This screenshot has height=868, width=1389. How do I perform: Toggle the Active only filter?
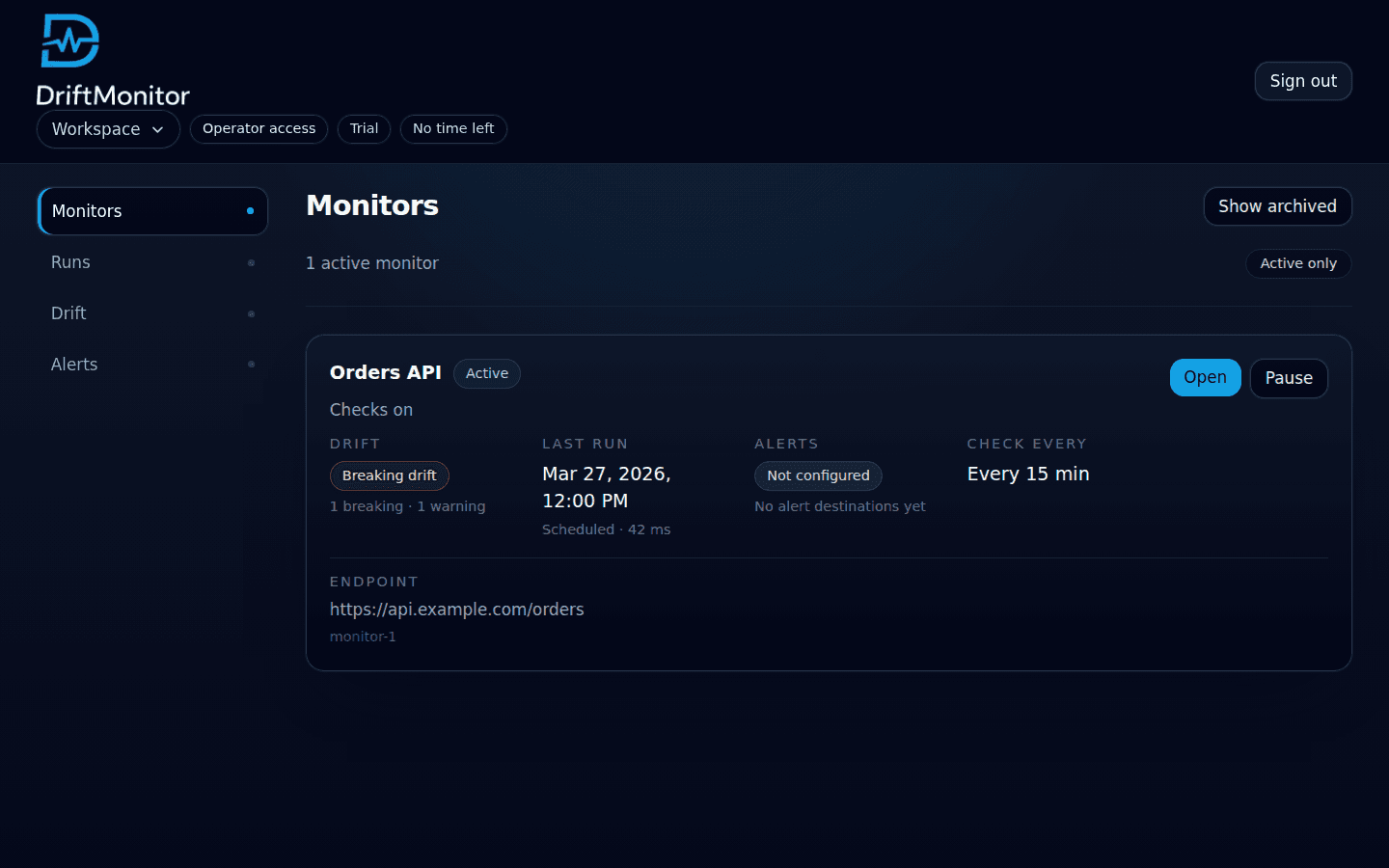tap(1298, 263)
